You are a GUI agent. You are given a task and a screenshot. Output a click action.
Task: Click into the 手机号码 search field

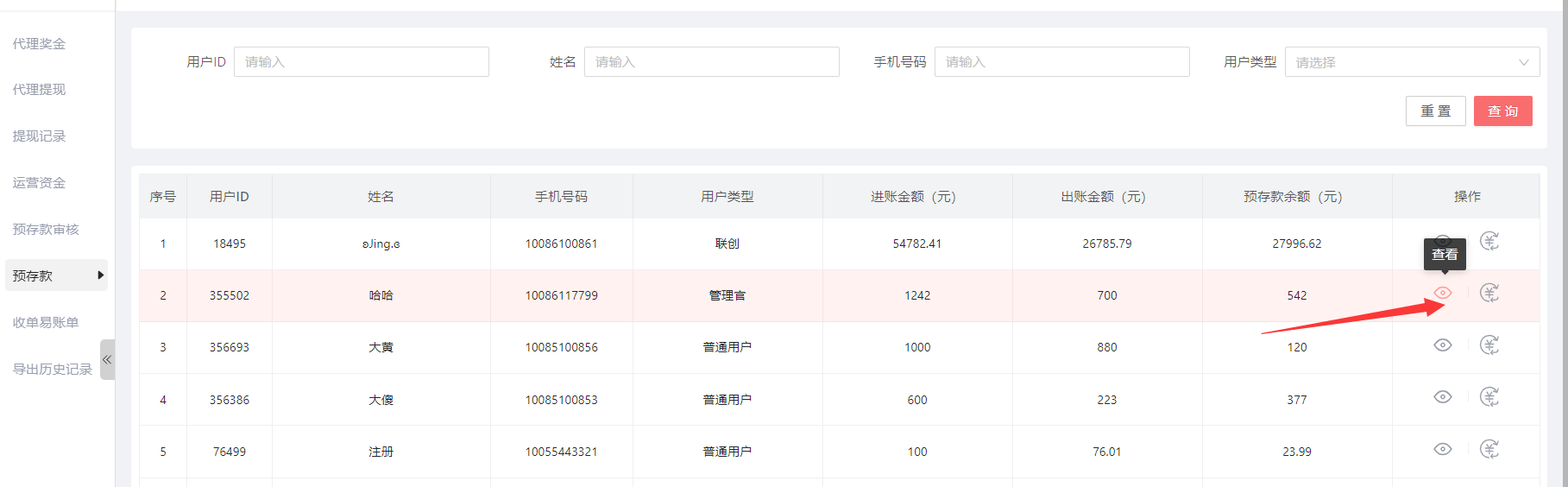[x=1061, y=62]
